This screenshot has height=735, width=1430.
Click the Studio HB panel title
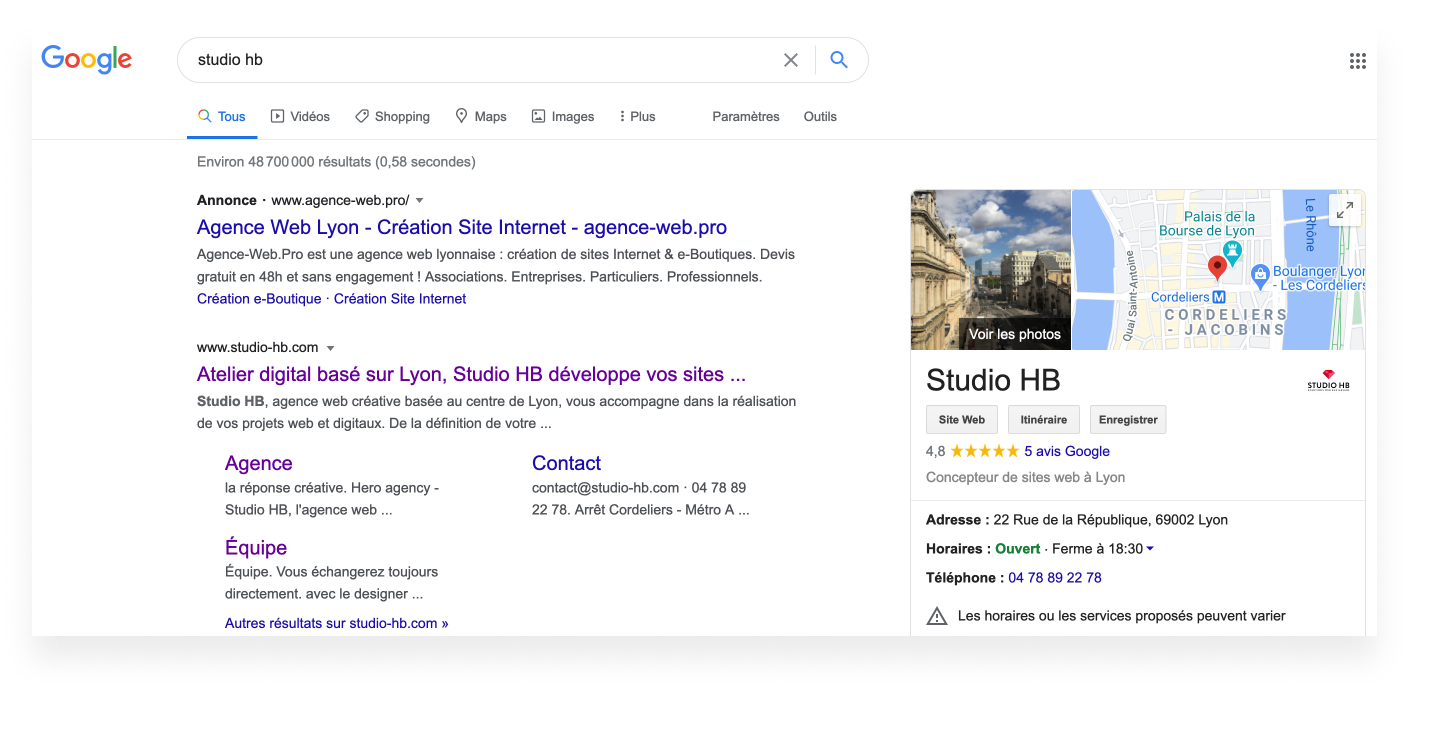pyautogui.click(x=993, y=380)
